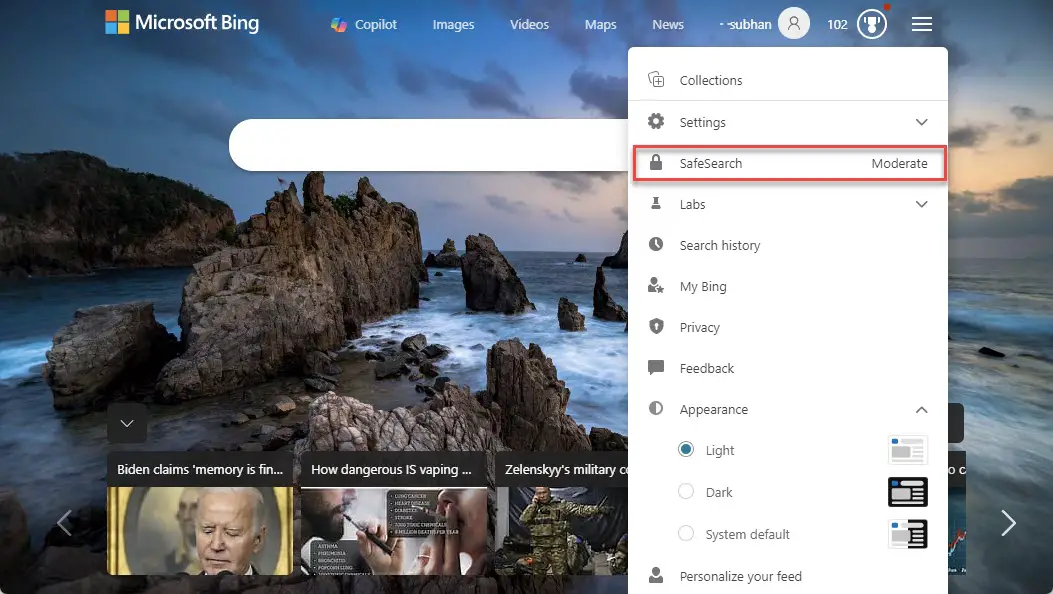Open Zelenskyy's military news headline
The image size is (1053, 594).
click(x=566, y=469)
